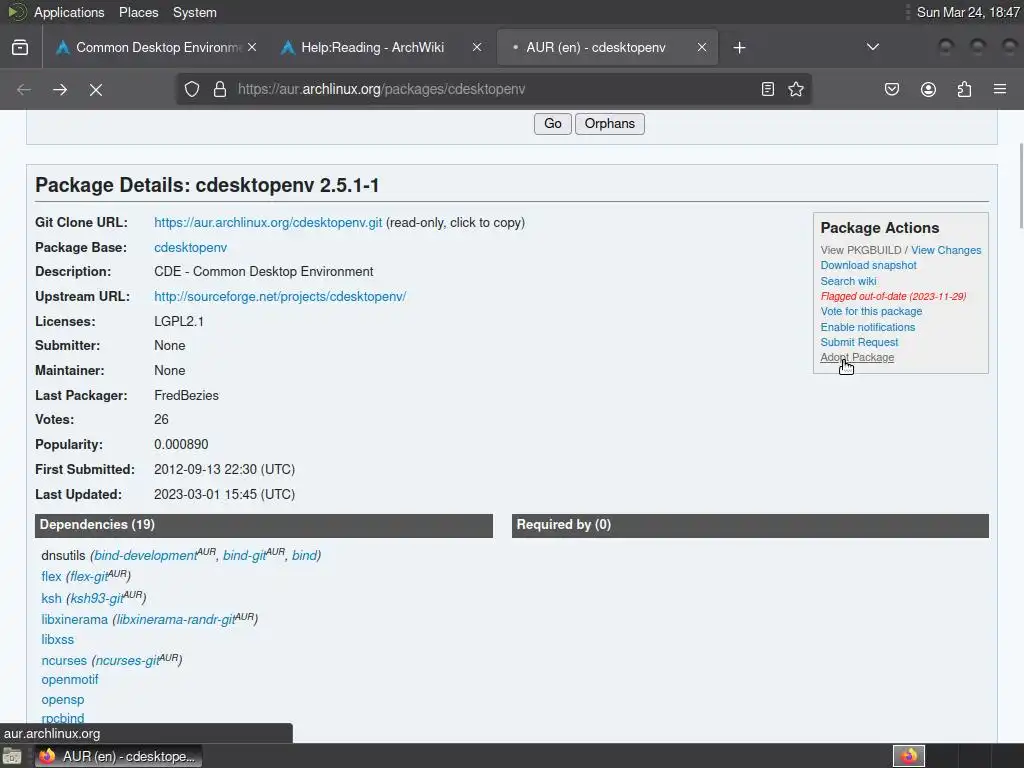This screenshot has width=1024, height=768.
Task: Copy the Git Clone URL link
Action: click(x=268, y=223)
